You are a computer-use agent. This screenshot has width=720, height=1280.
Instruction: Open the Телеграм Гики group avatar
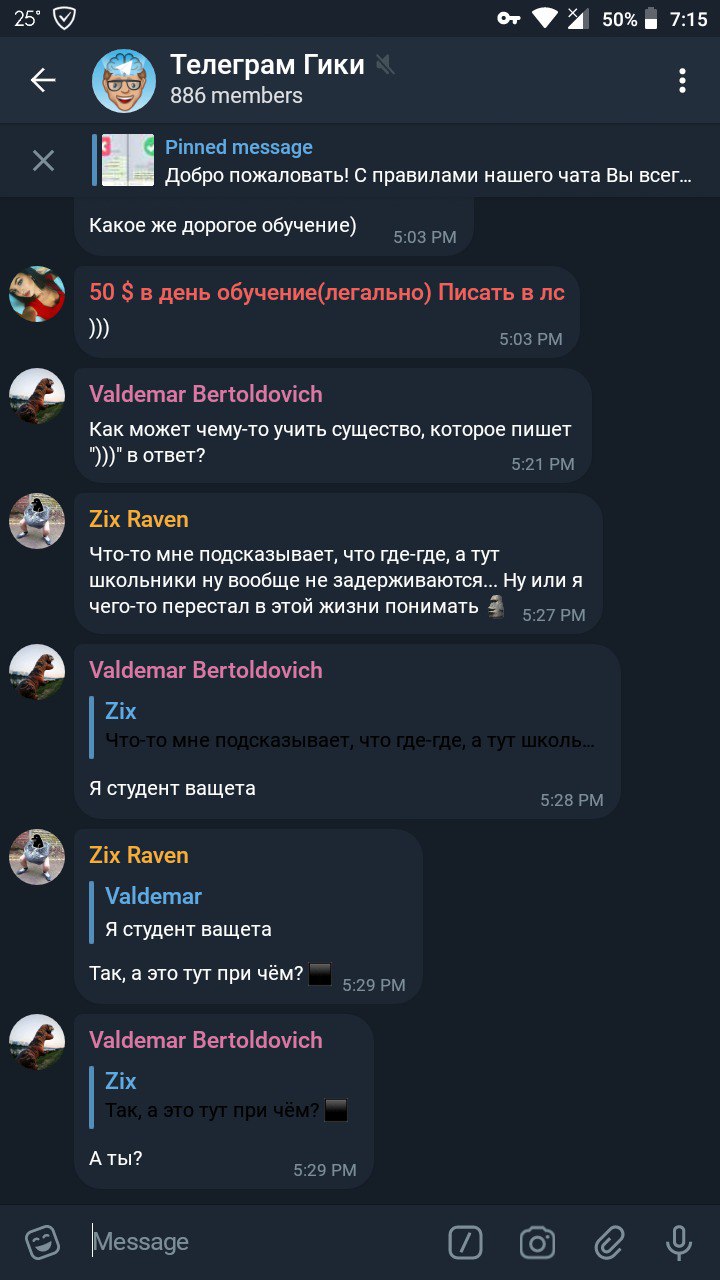pos(124,80)
